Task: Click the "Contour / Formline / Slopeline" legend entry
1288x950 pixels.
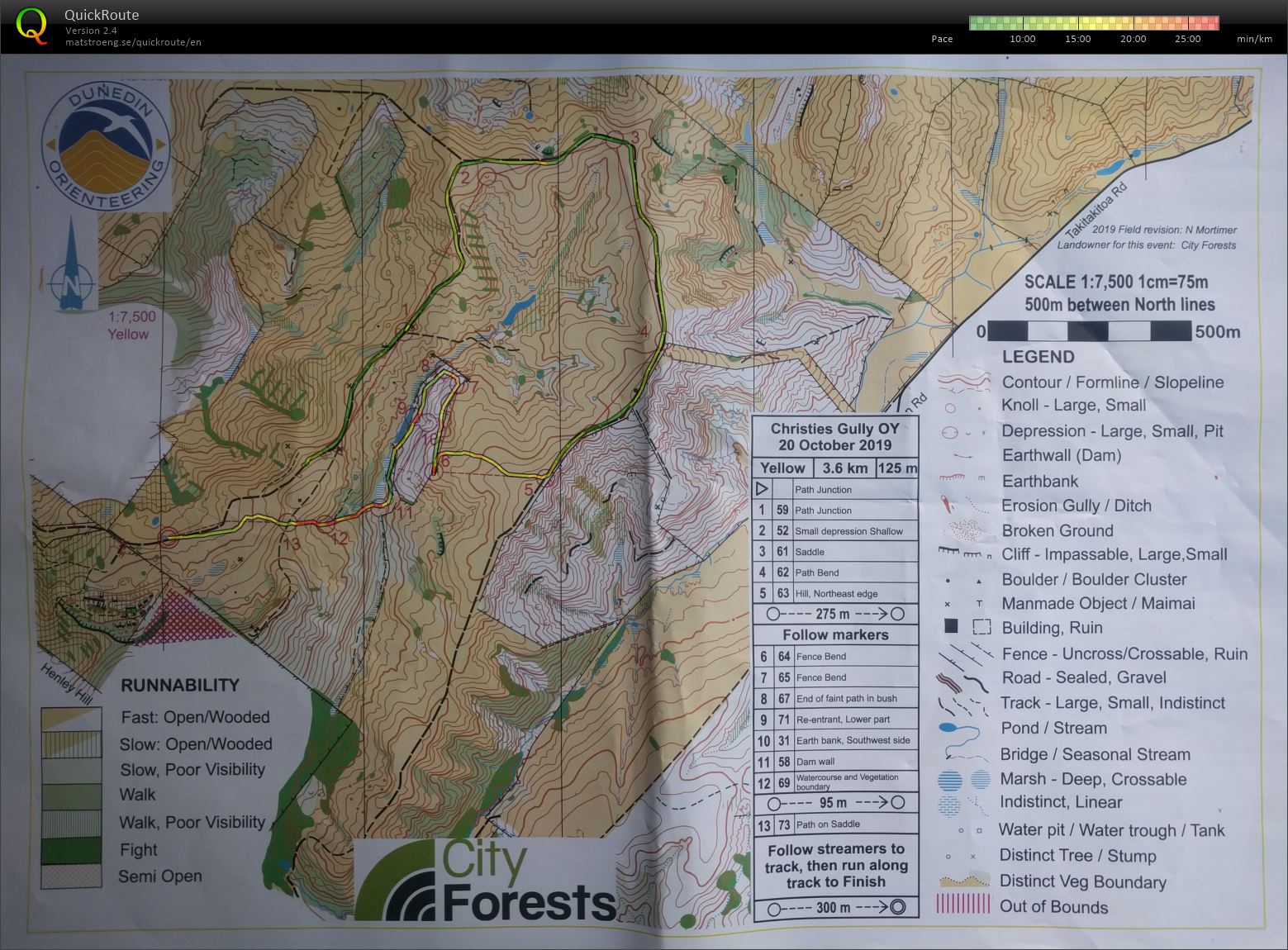Action: (x=1113, y=382)
